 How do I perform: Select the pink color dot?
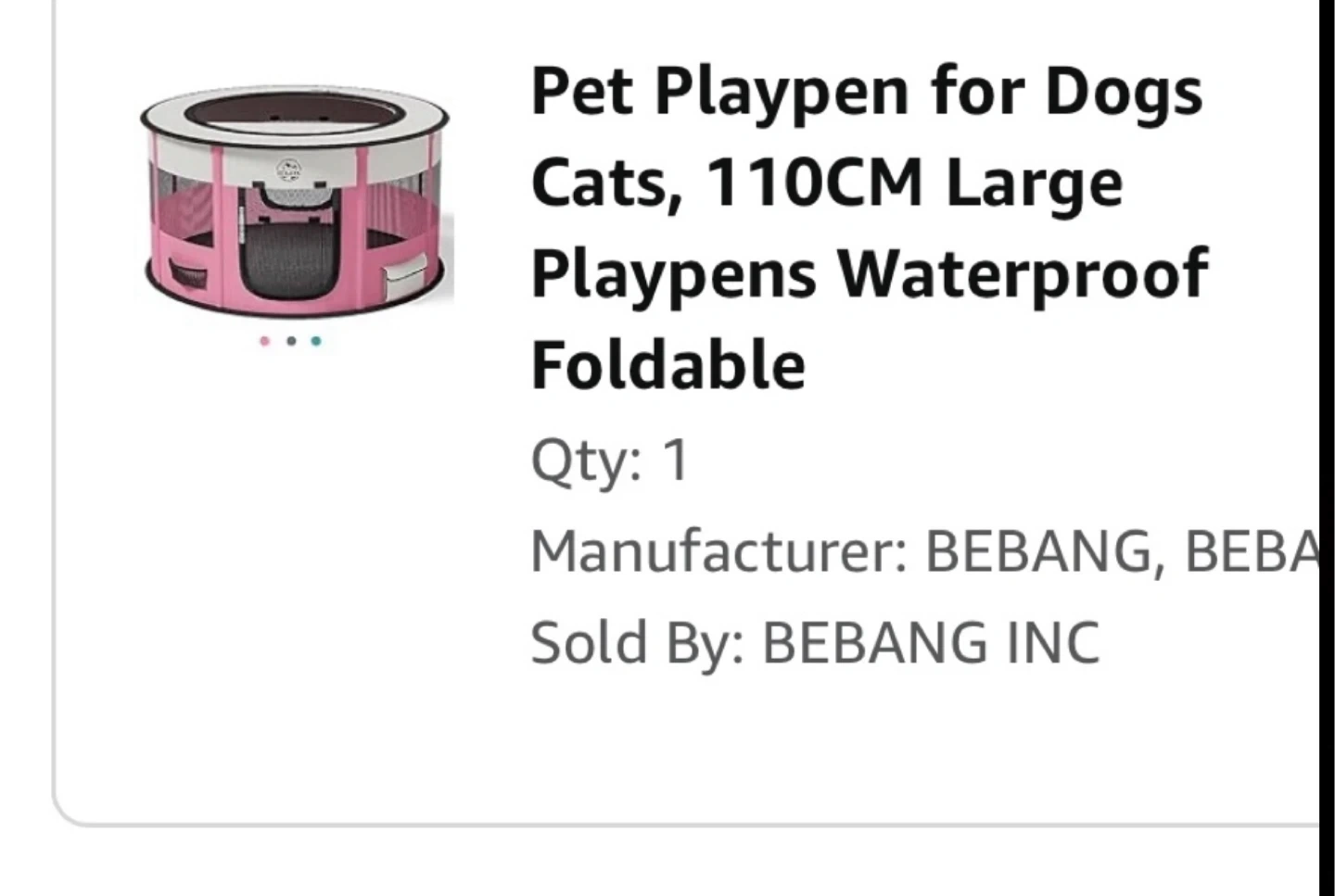pyautogui.click(x=265, y=341)
